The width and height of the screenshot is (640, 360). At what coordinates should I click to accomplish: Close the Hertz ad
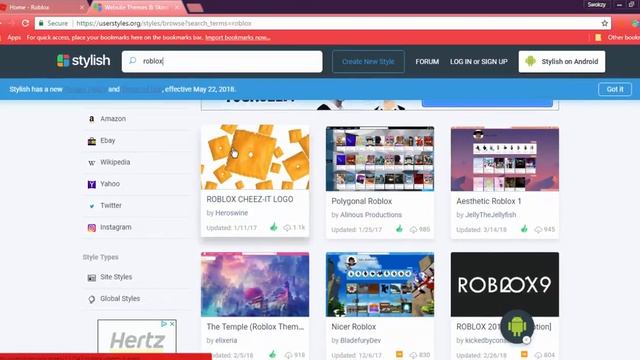pos(172,324)
